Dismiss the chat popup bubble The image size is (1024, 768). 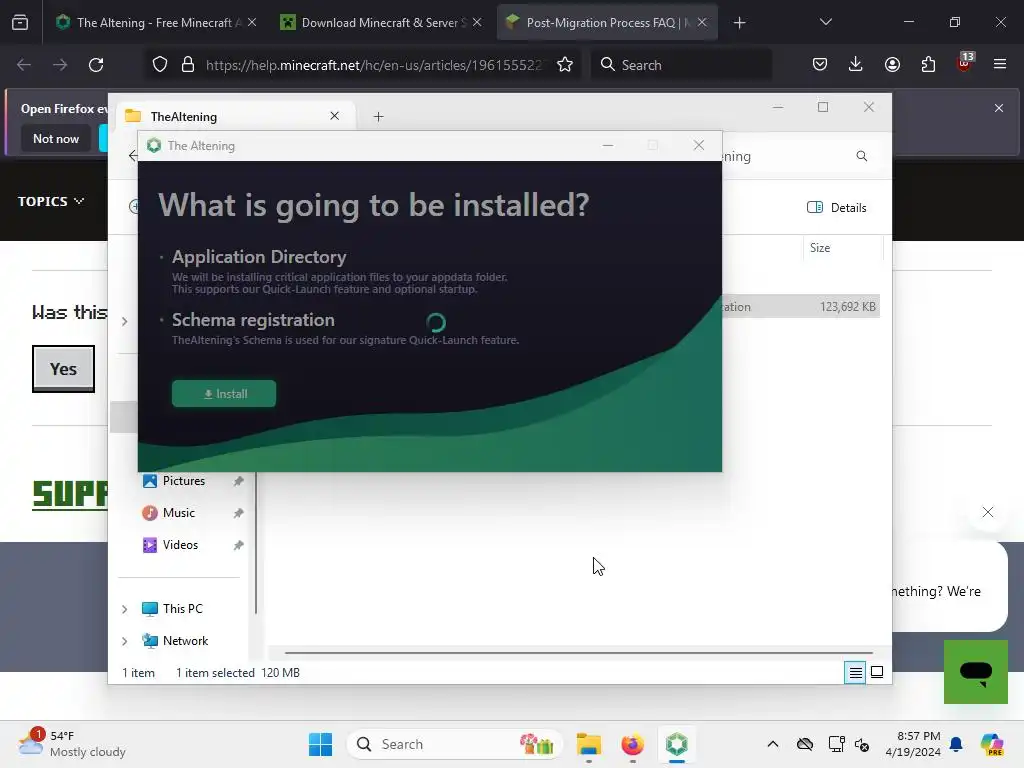click(987, 512)
